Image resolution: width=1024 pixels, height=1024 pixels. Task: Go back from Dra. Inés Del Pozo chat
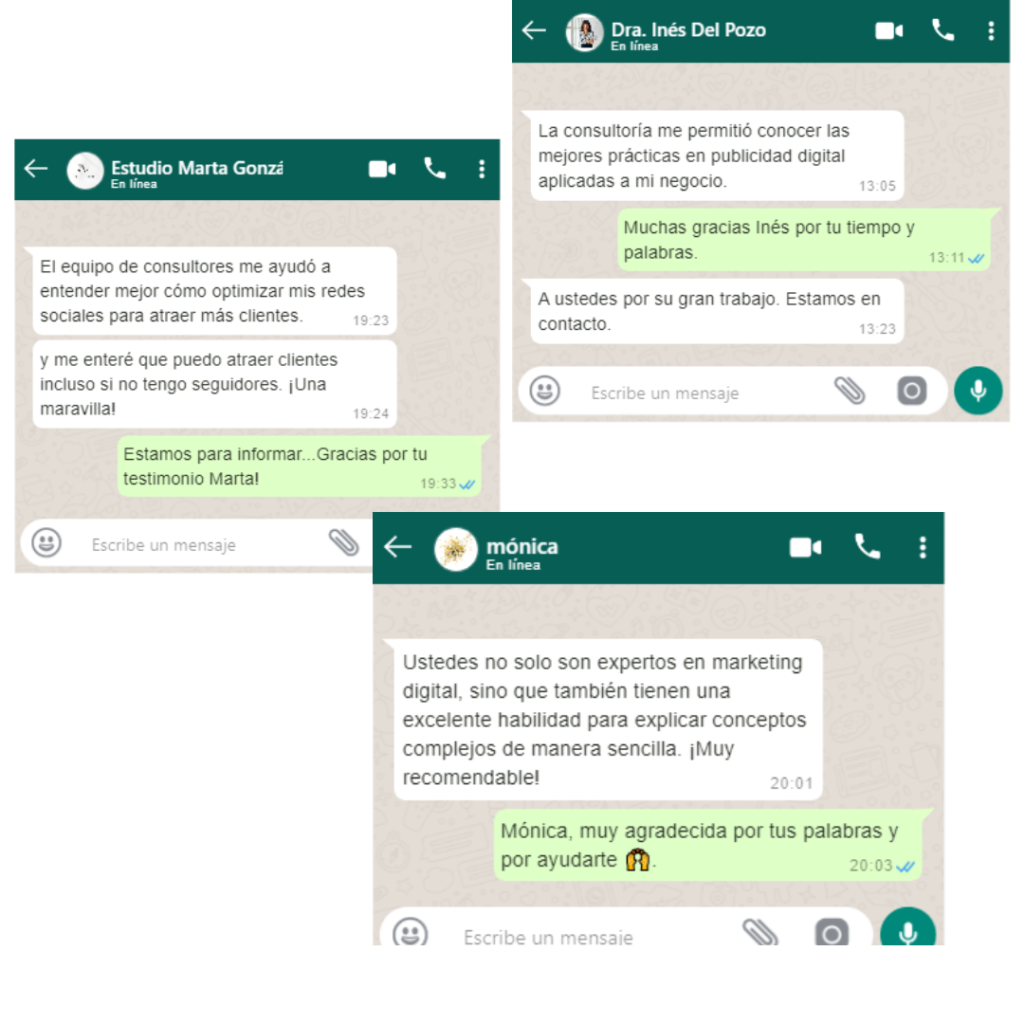point(534,30)
